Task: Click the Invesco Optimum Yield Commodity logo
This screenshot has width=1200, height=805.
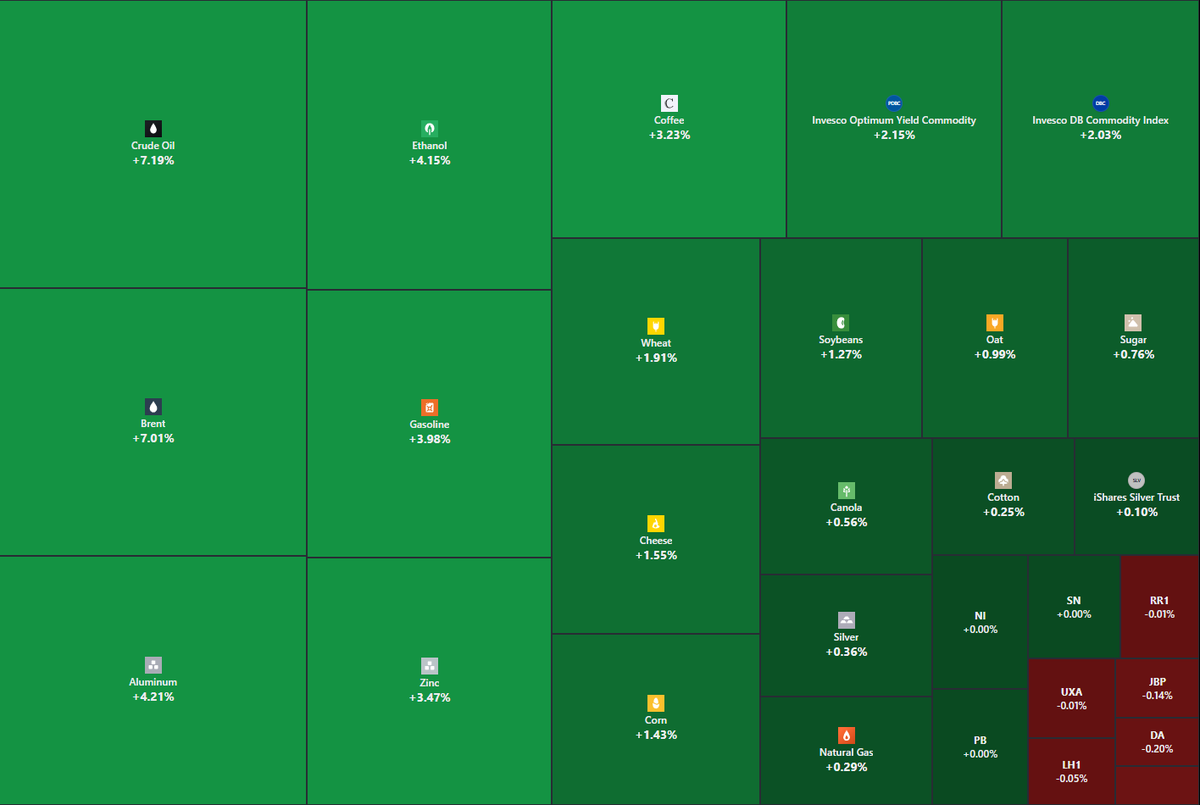Action: [894, 103]
